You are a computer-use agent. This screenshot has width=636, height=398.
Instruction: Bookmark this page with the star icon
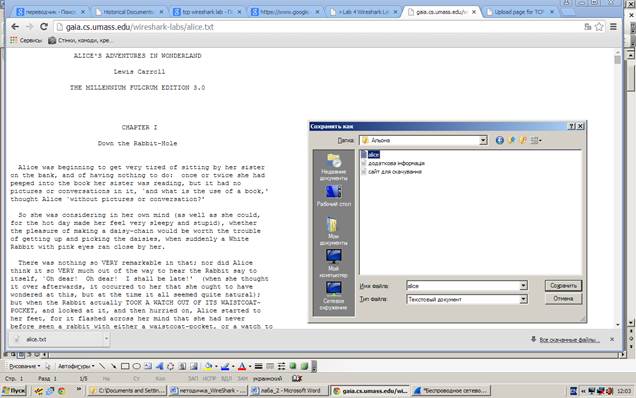click(599, 27)
